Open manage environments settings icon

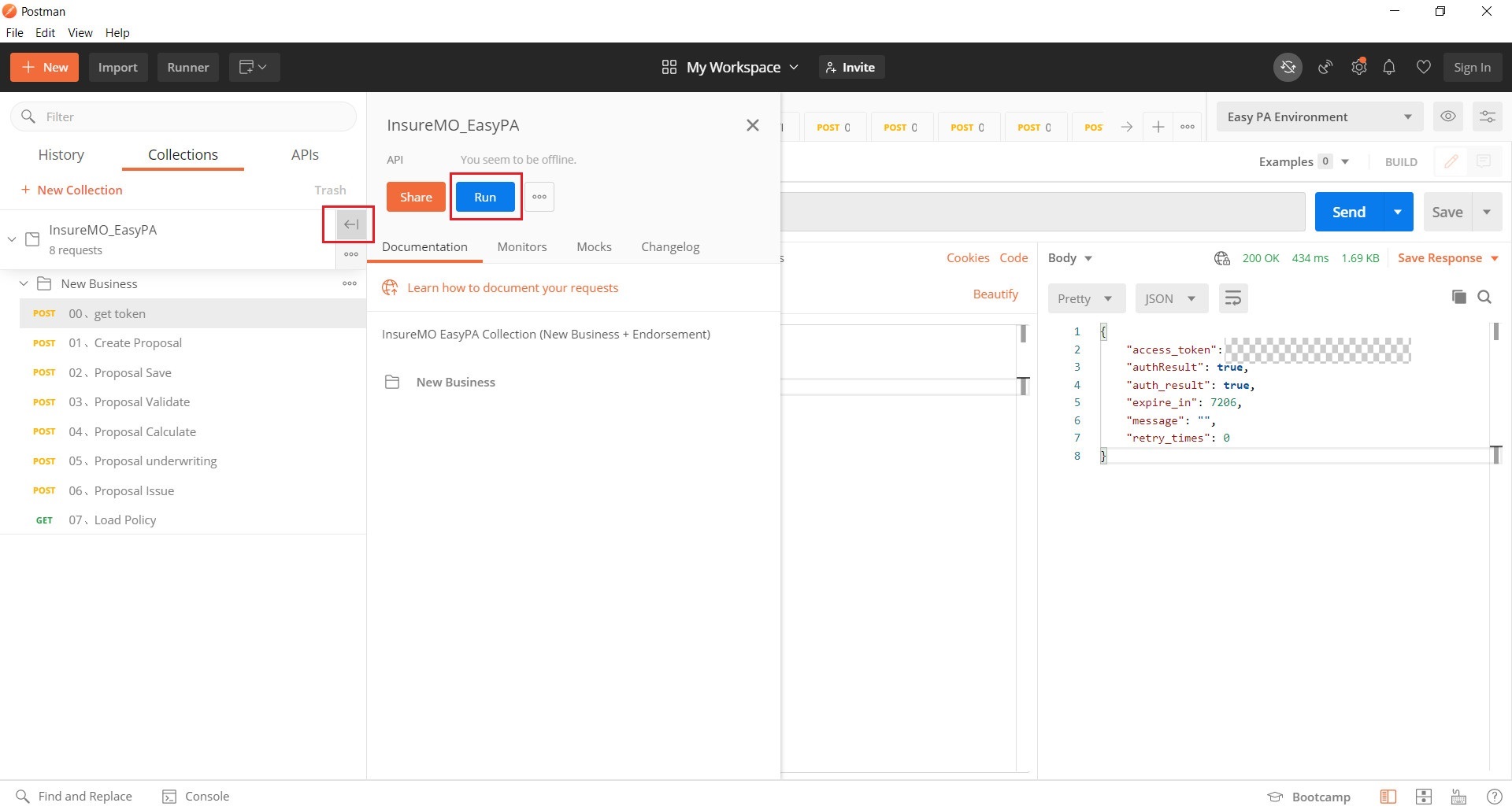[1487, 117]
